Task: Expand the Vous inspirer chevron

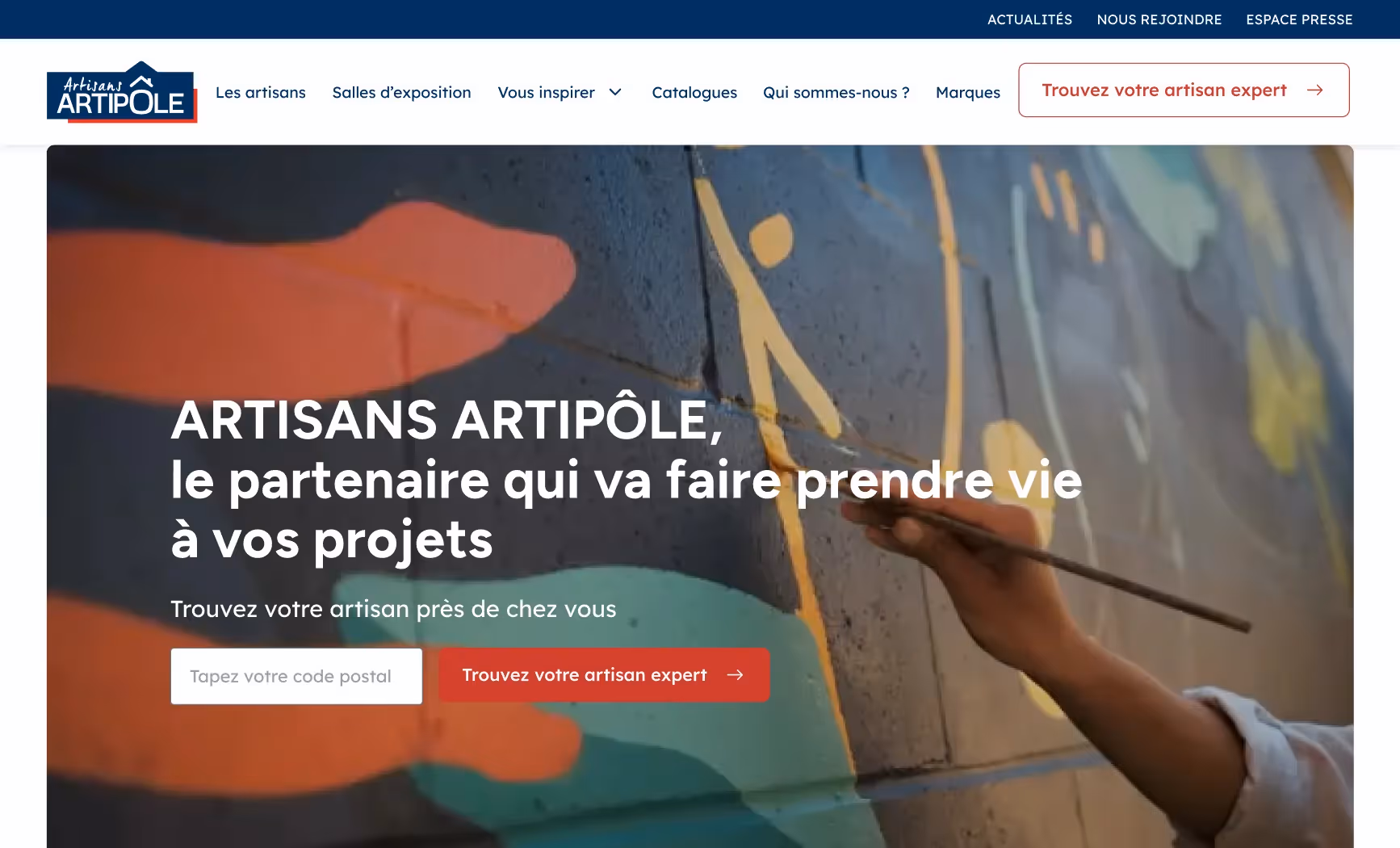Action: (615, 92)
